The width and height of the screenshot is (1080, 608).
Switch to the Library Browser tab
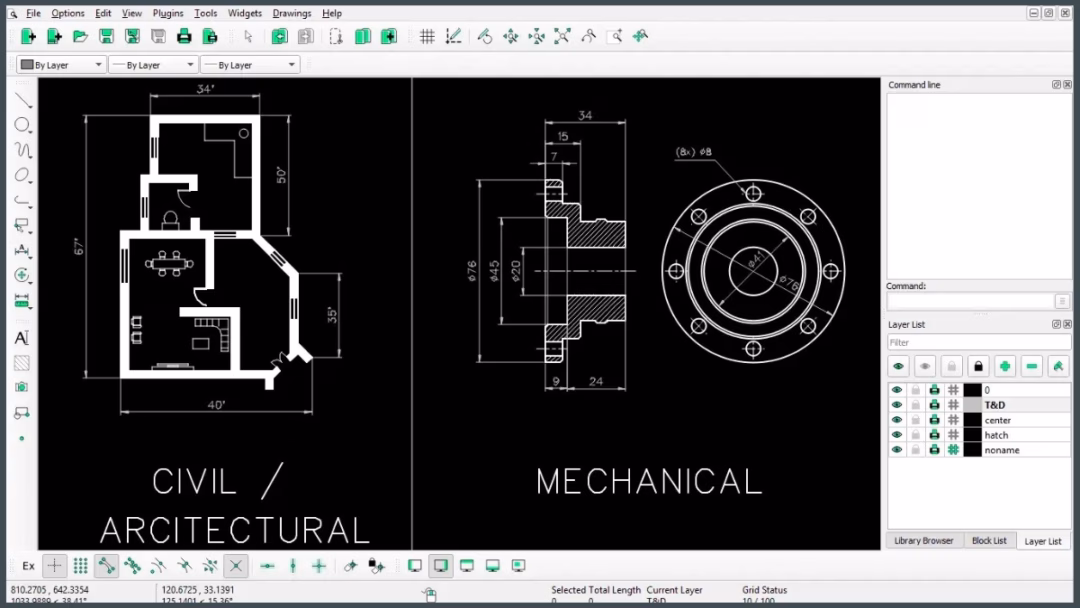[923, 541]
